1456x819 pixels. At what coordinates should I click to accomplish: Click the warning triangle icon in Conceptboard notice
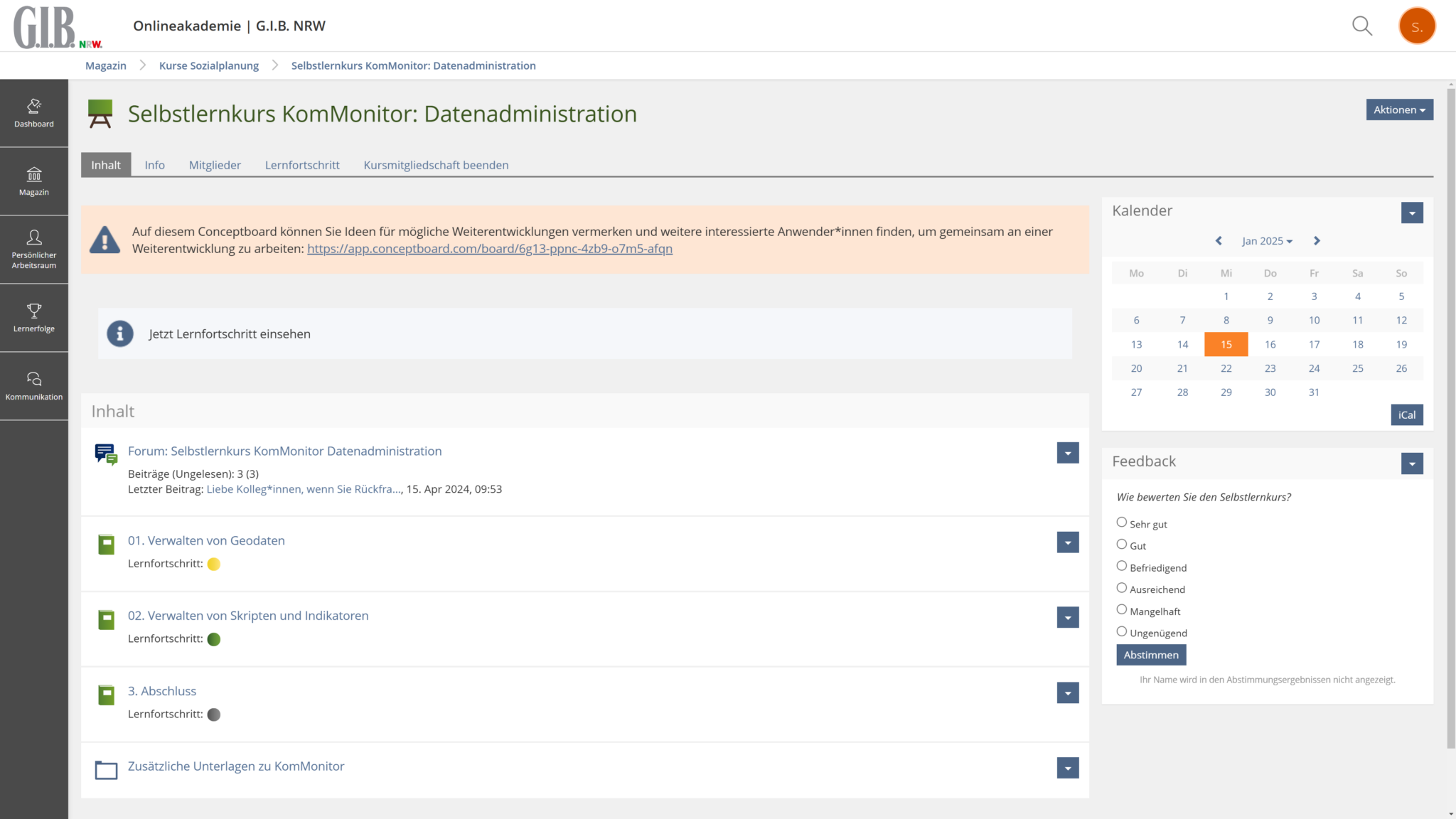point(105,240)
